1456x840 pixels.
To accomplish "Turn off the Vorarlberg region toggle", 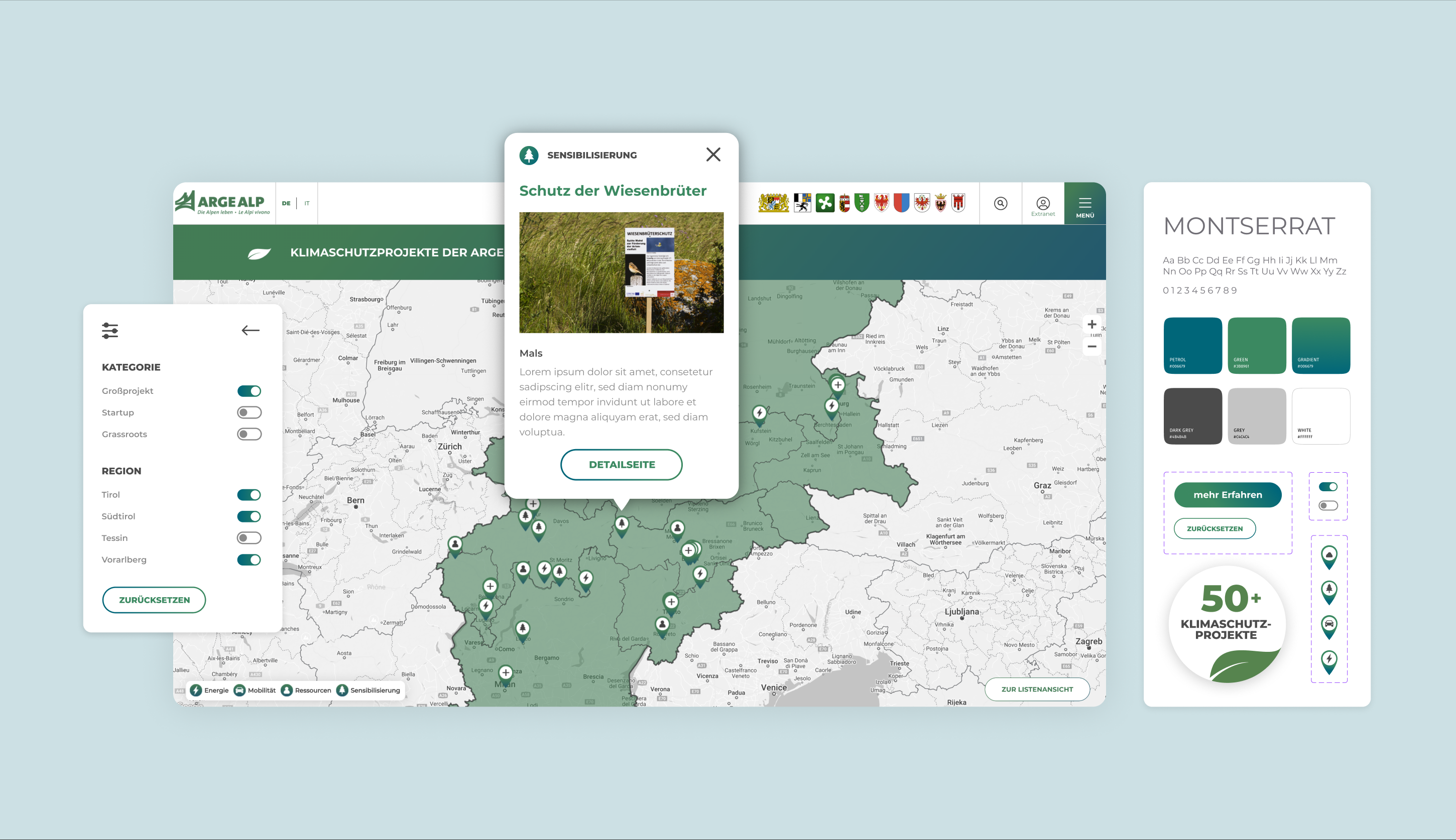I will click(x=250, y=559).
